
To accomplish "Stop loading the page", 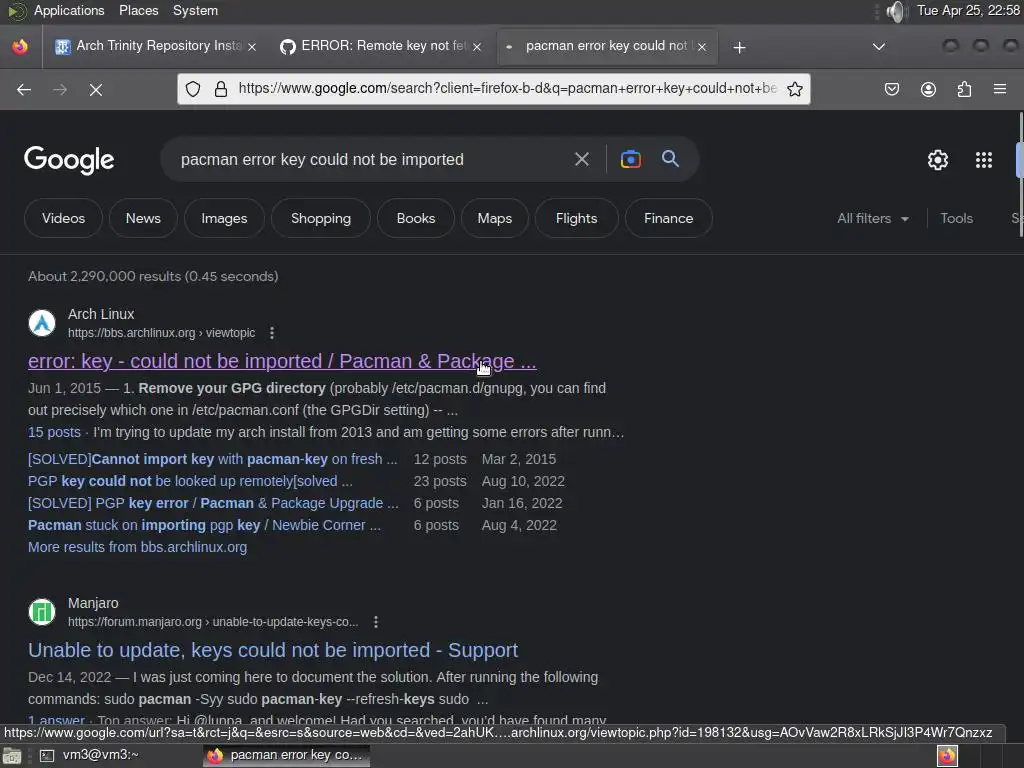I will [x=95, y=89].
